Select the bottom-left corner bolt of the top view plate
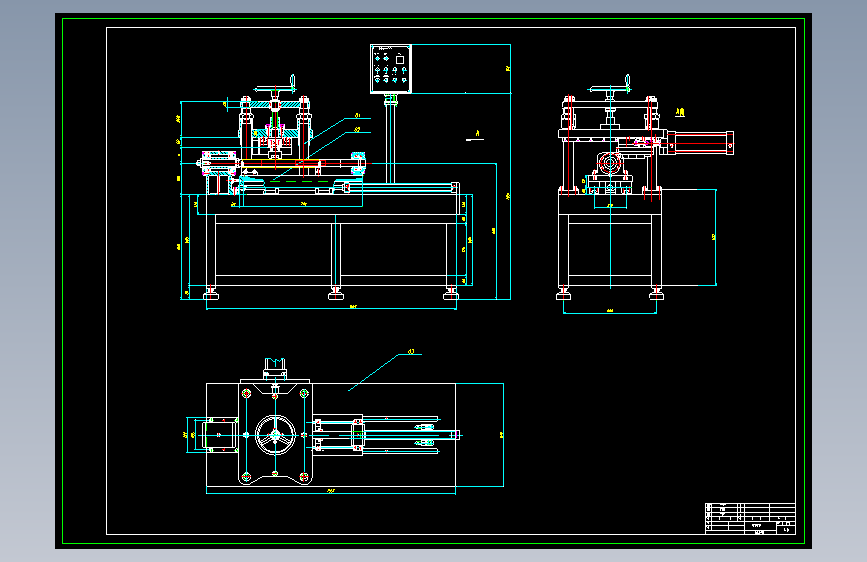This screenshot has width=867, height=562. pyautogui.click(x=247, y=476)
